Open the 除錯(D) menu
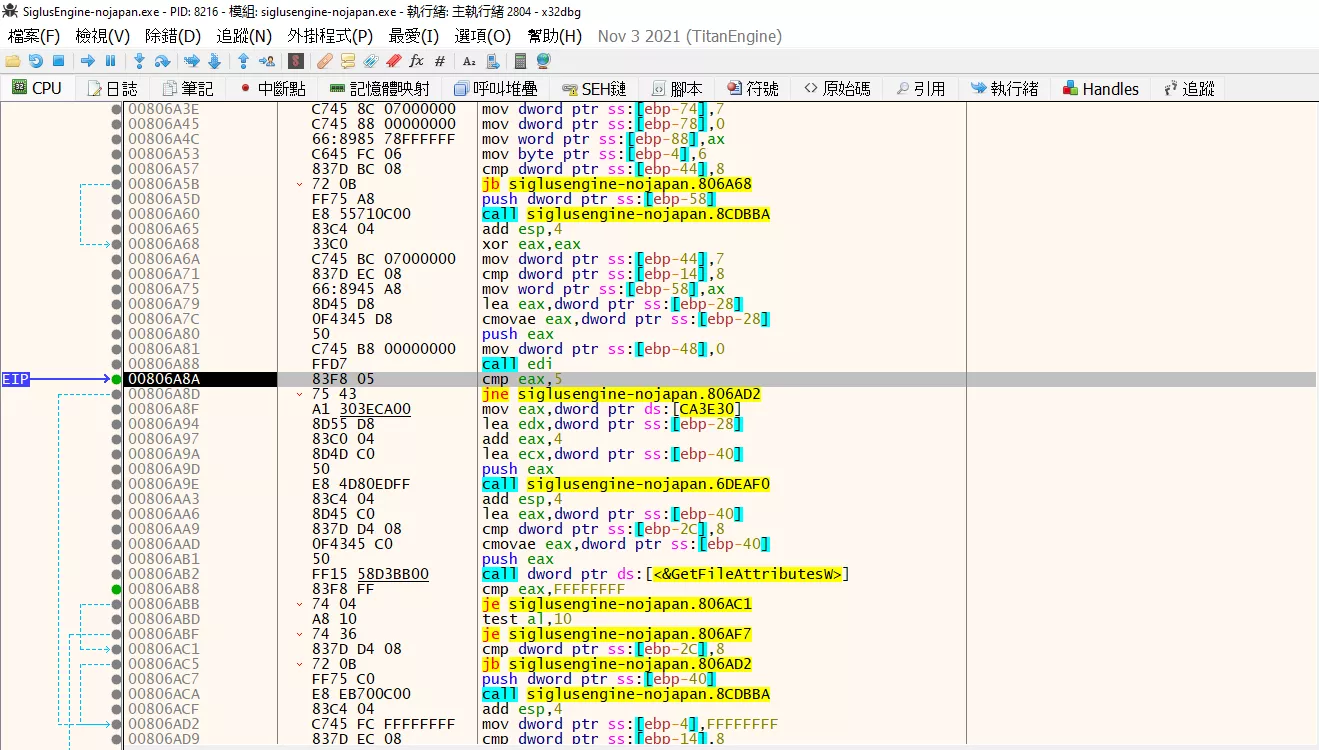 click(x=173, y=36)
